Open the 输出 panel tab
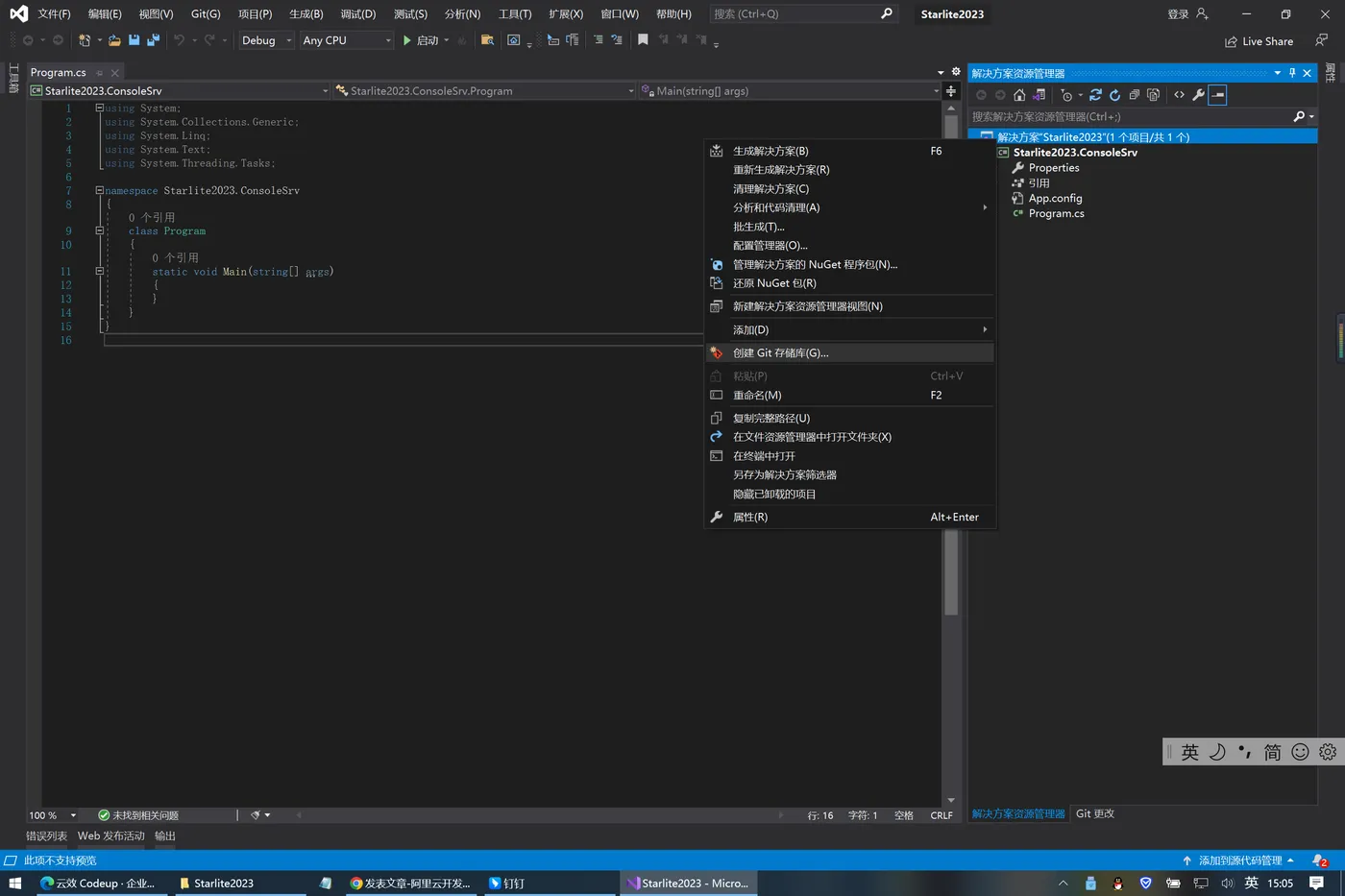 165,835
